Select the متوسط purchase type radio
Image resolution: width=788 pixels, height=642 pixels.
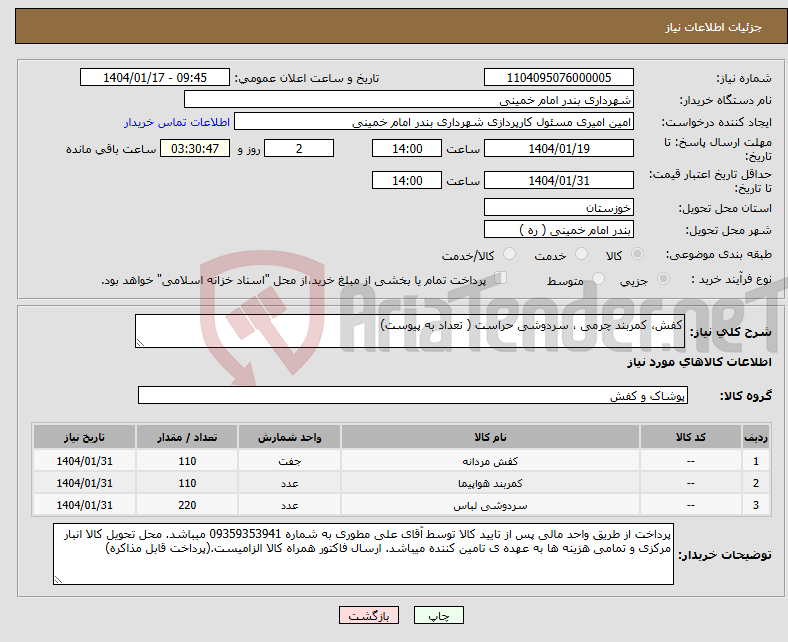coord(598,278)
